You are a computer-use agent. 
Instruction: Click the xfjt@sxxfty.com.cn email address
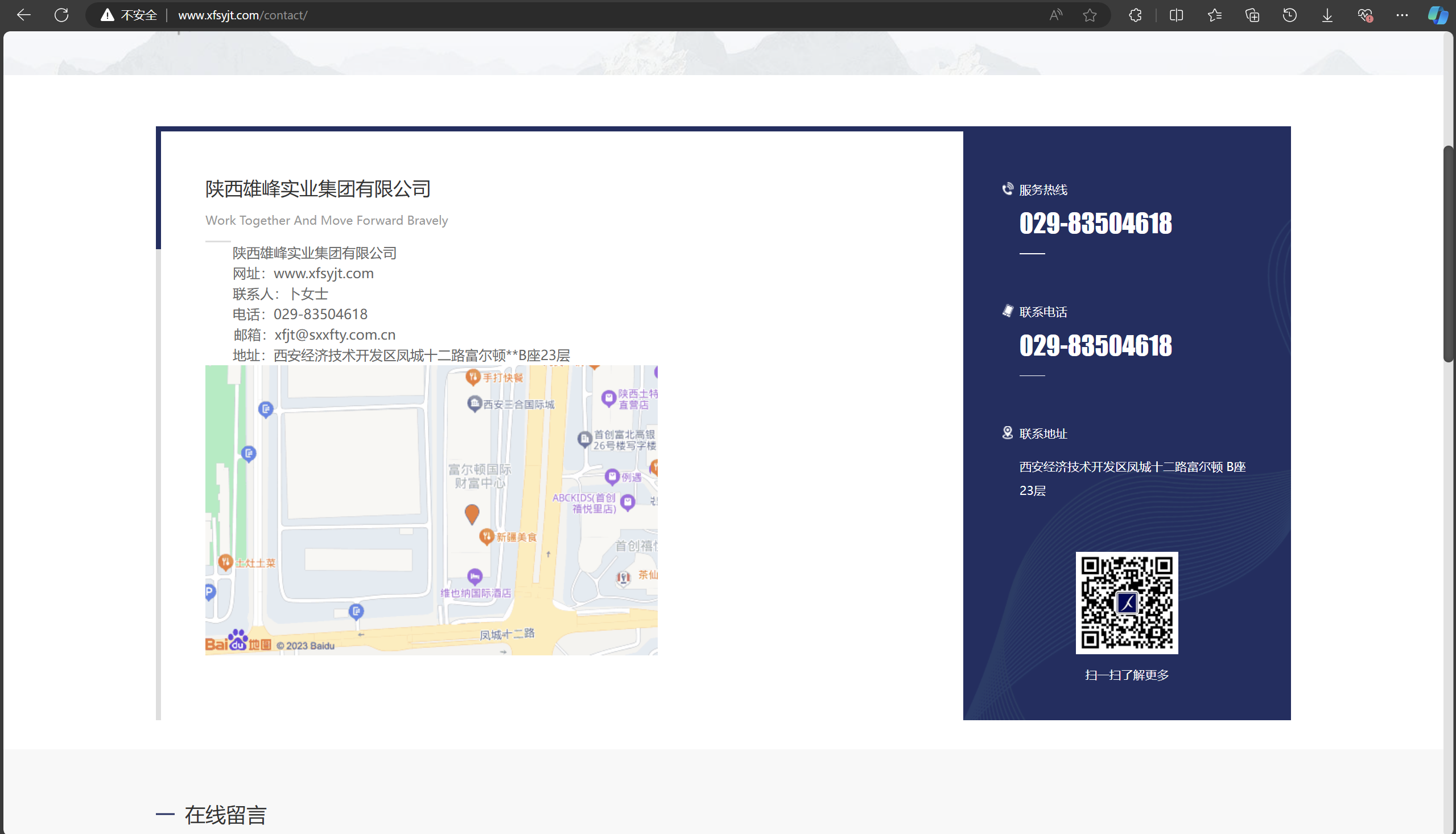335,335
